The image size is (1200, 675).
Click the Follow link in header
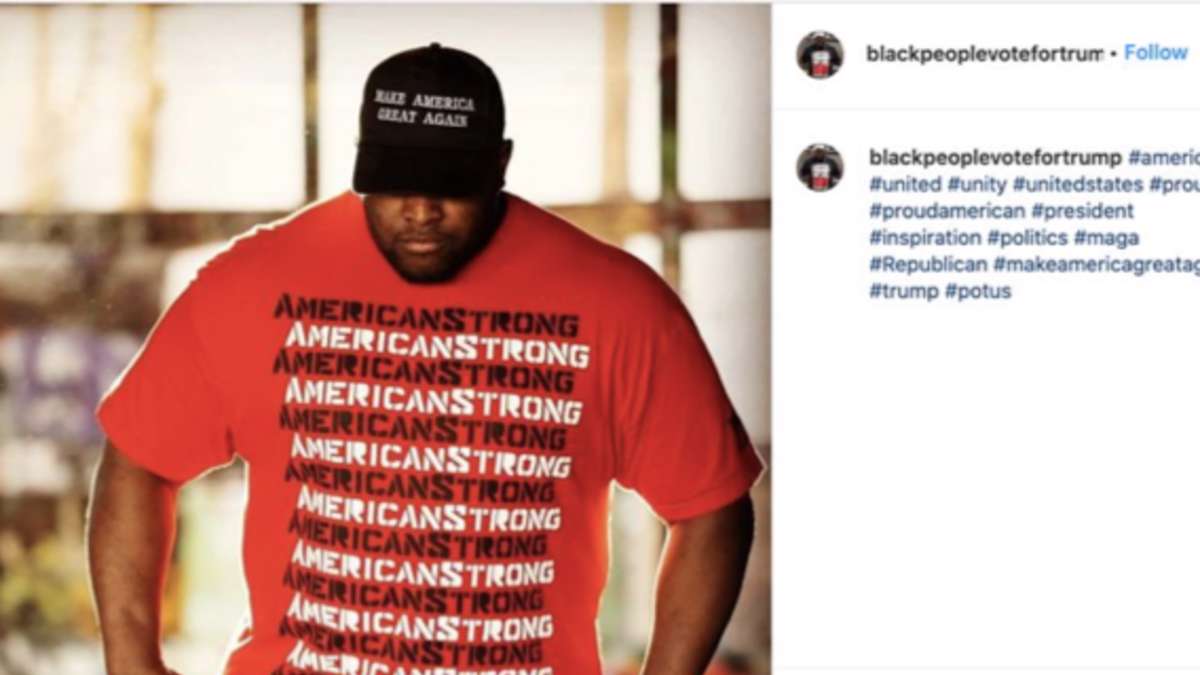point(1155,53)
